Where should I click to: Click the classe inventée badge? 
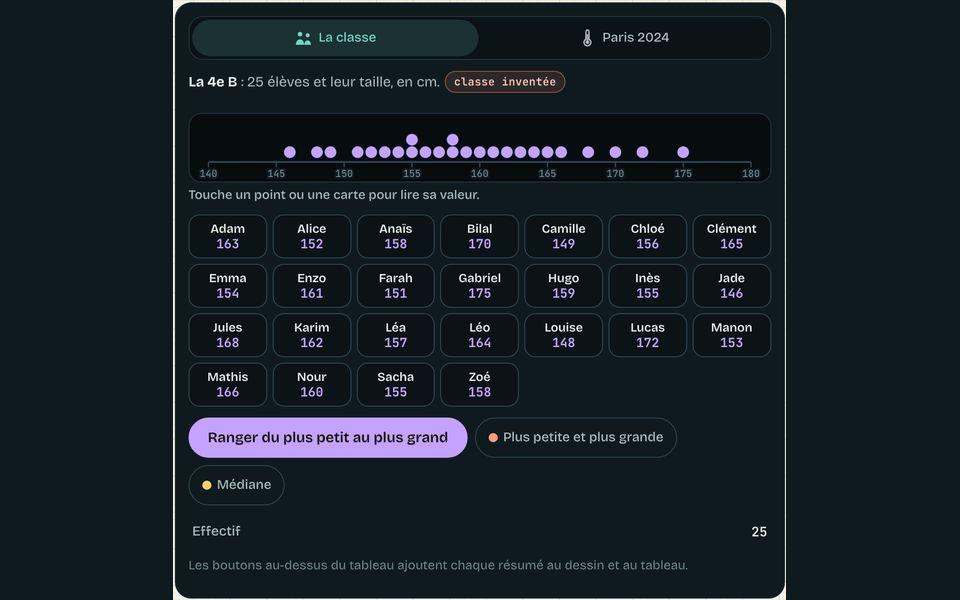pyautogui.click(x=505, y=82)
